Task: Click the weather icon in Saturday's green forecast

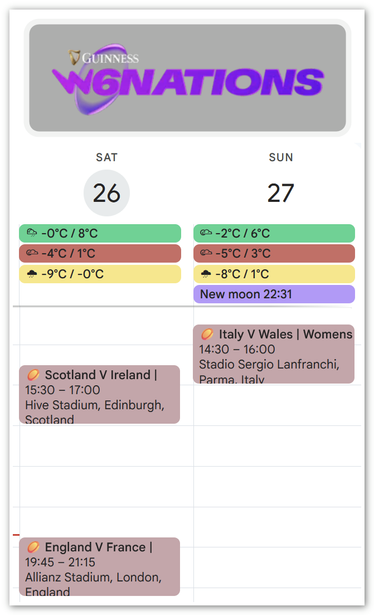Action: pos(32,233)
